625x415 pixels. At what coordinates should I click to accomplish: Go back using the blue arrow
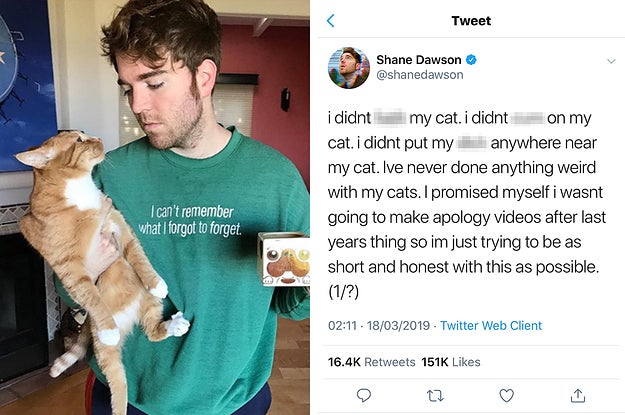331,20
